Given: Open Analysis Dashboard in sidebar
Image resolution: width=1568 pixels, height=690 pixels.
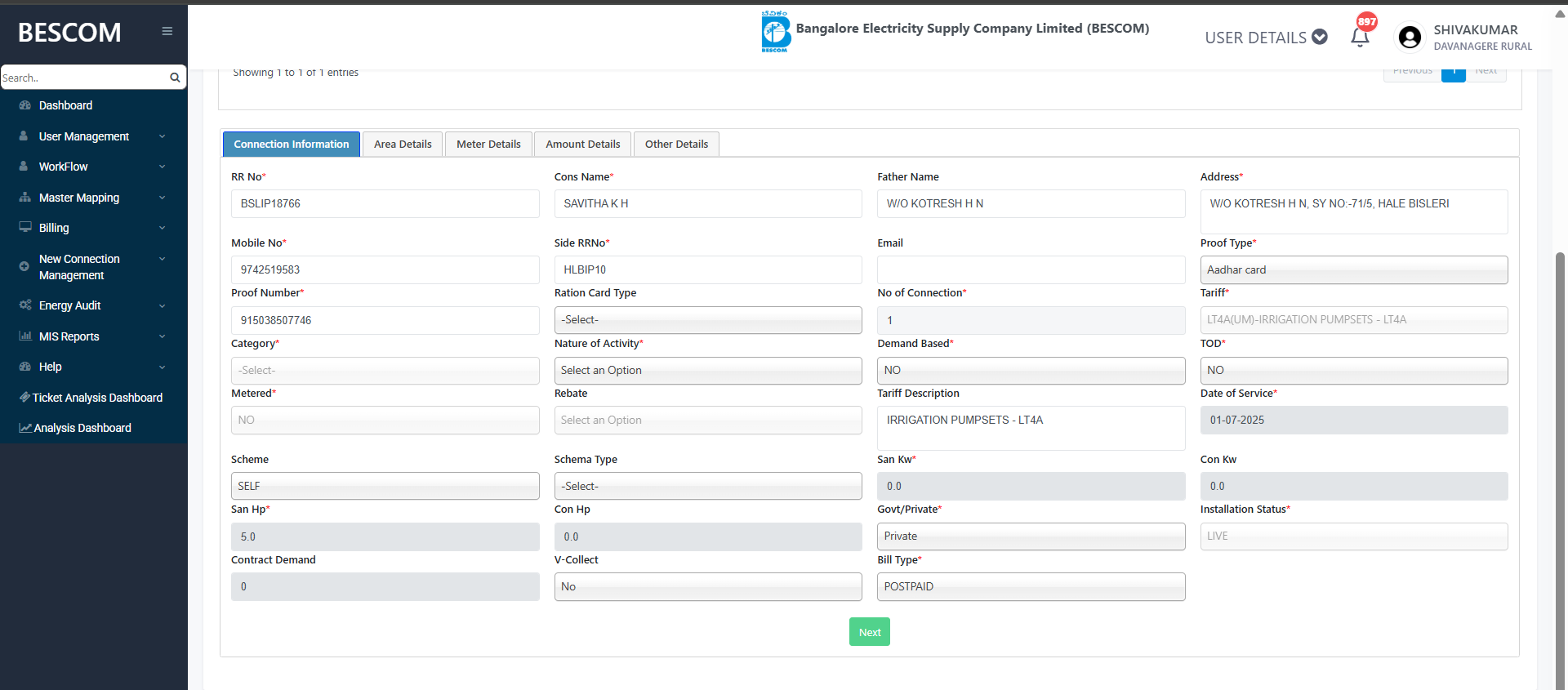Looking at the screenshot, I should pos(82,428).
